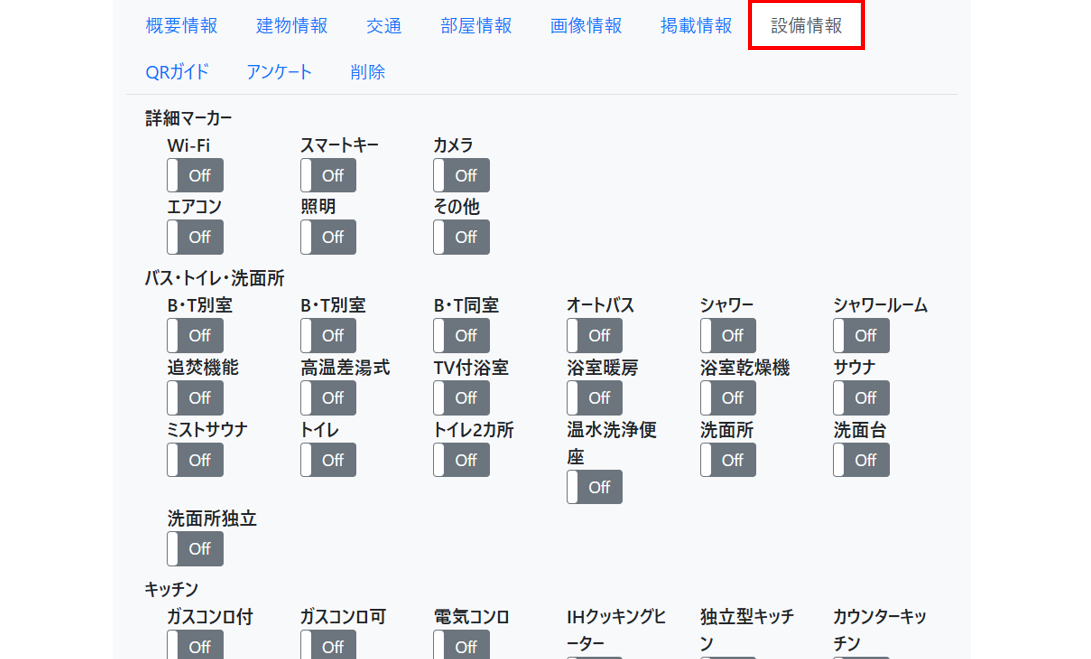Toggle the 洗面所独立 switch
This screenshot has height=659, width=1091.
point(194,548)
